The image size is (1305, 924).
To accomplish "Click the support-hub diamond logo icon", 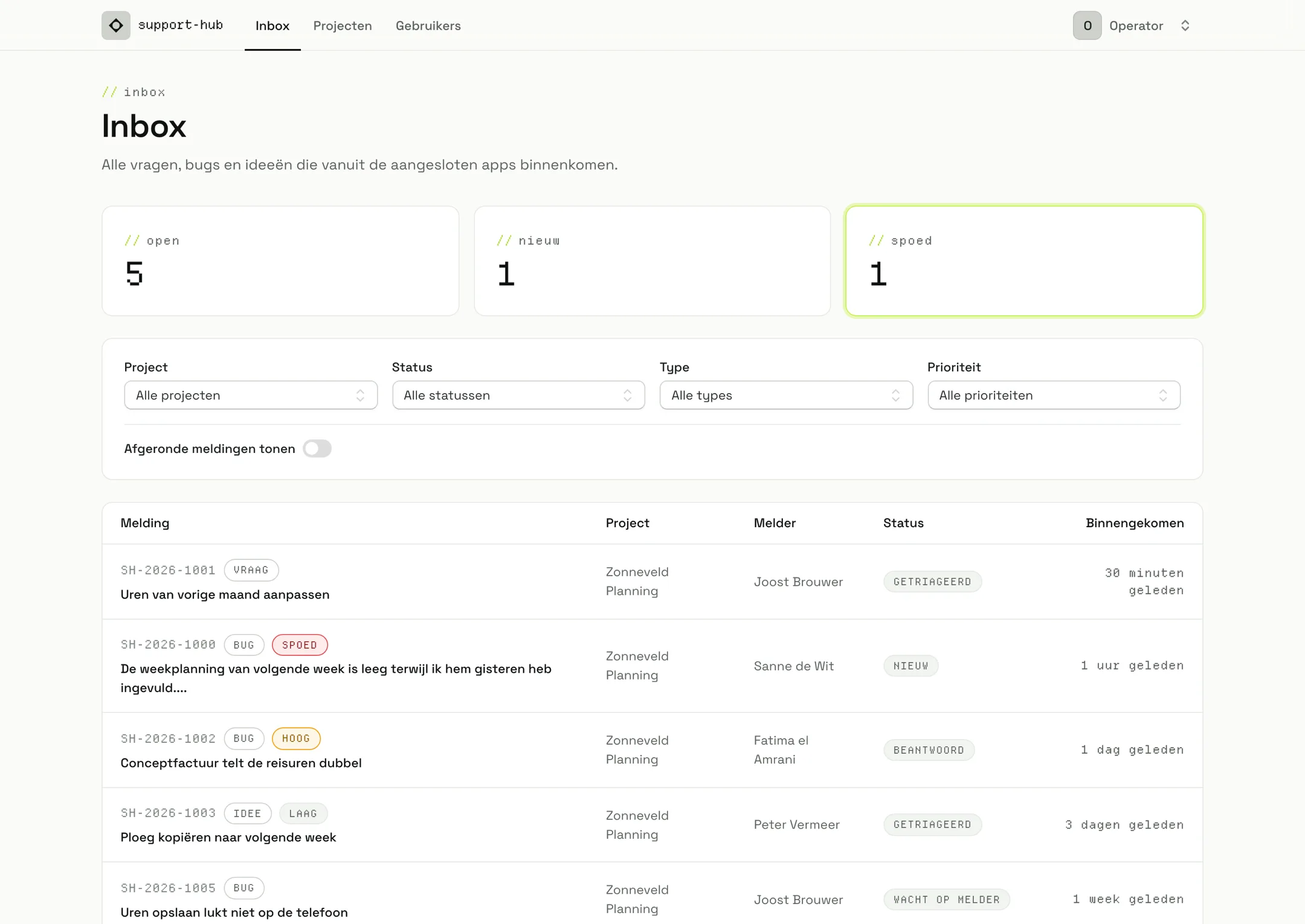I will point(116,25).
